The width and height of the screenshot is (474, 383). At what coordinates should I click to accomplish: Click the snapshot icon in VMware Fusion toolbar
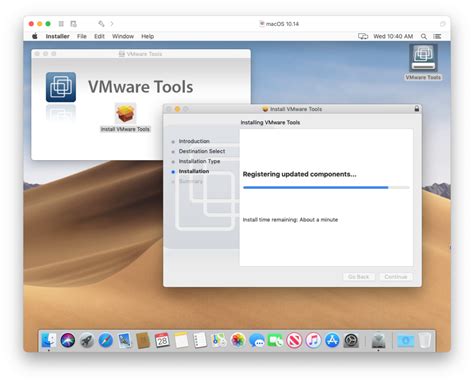73,24
